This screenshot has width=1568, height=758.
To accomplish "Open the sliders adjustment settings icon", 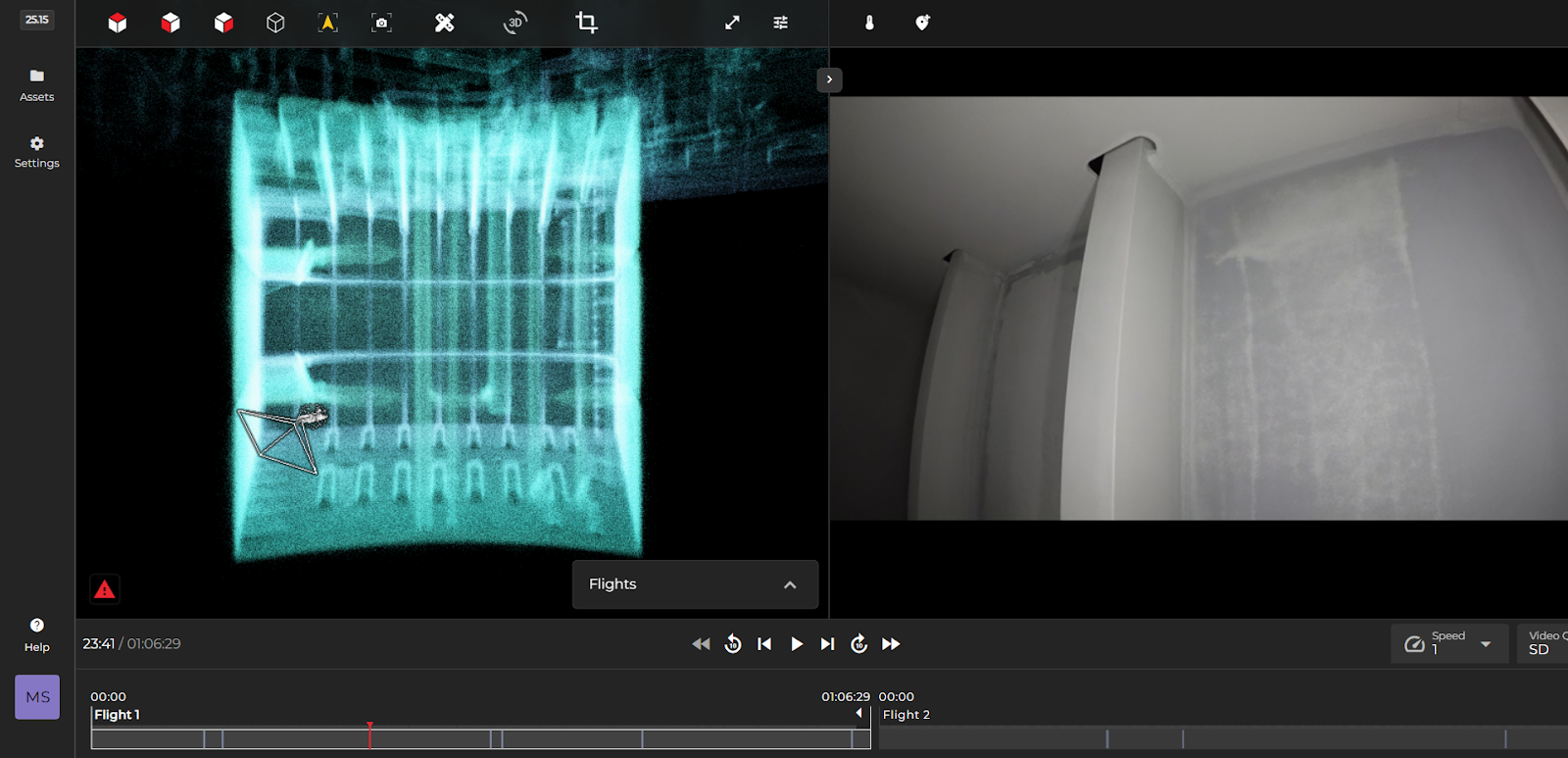I will [x=780, y=23].
